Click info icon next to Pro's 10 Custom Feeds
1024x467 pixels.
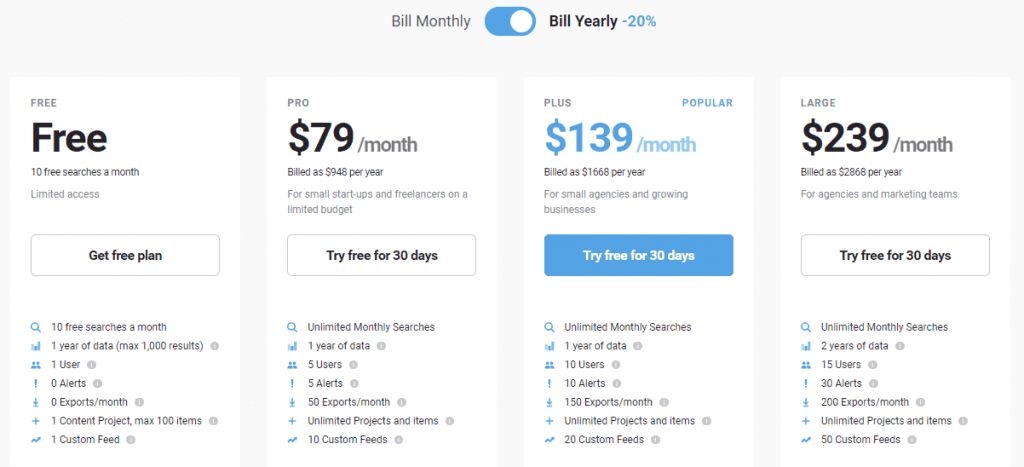click(x=398, y=440)
